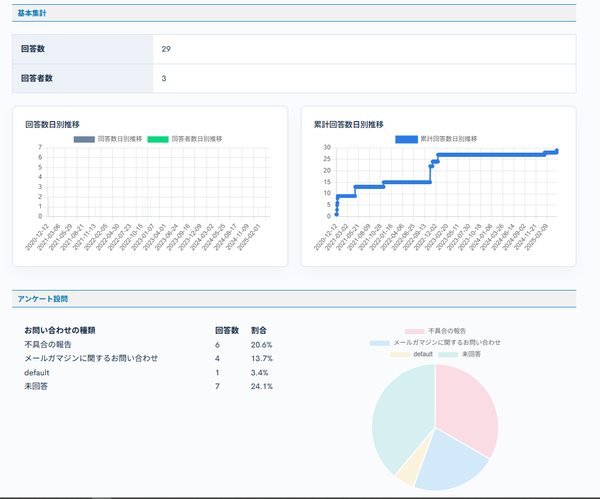Click the 20.6% percentage cell
Image resolution: width=600 pixels, height=499 pixels.
click(x=262, y=345)
